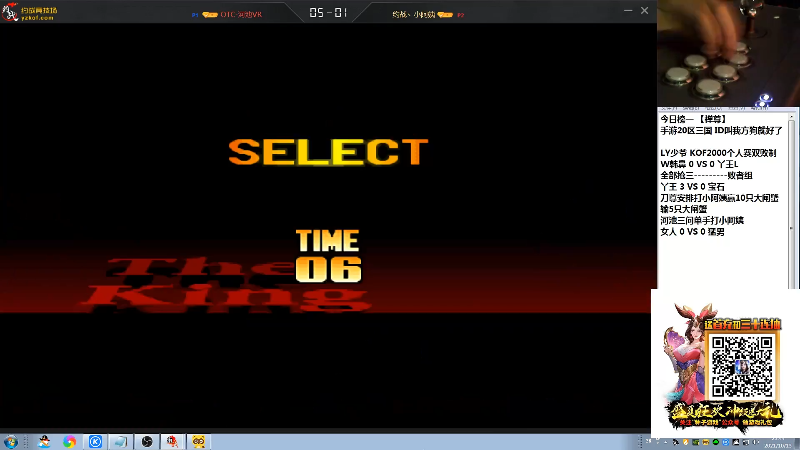The height and width of the screenshot is (450, 800).
Task: Click the P1 player name in header
Action: [x=241, y=14]
